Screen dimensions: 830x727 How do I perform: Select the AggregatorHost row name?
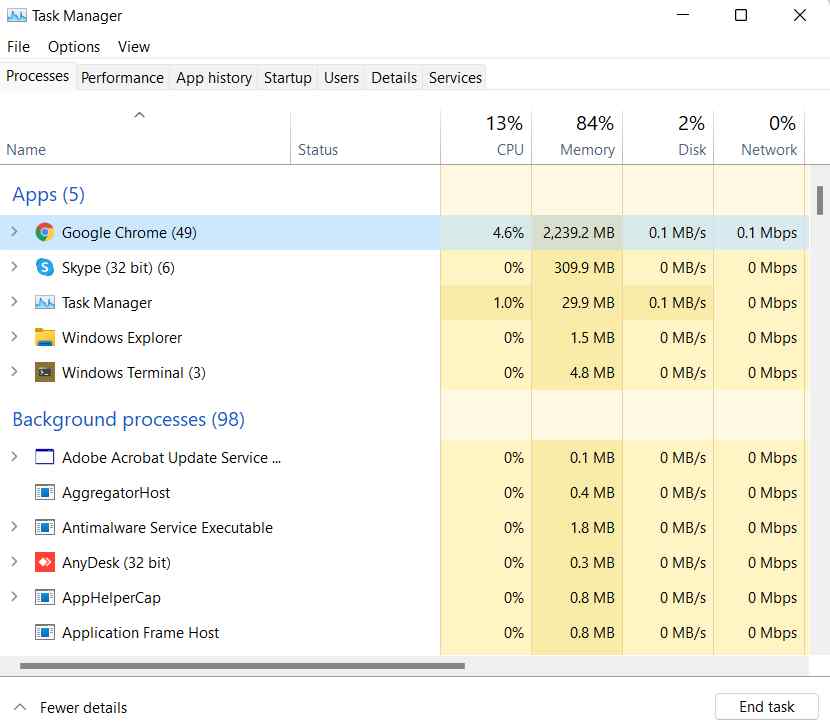pos(116,492)
